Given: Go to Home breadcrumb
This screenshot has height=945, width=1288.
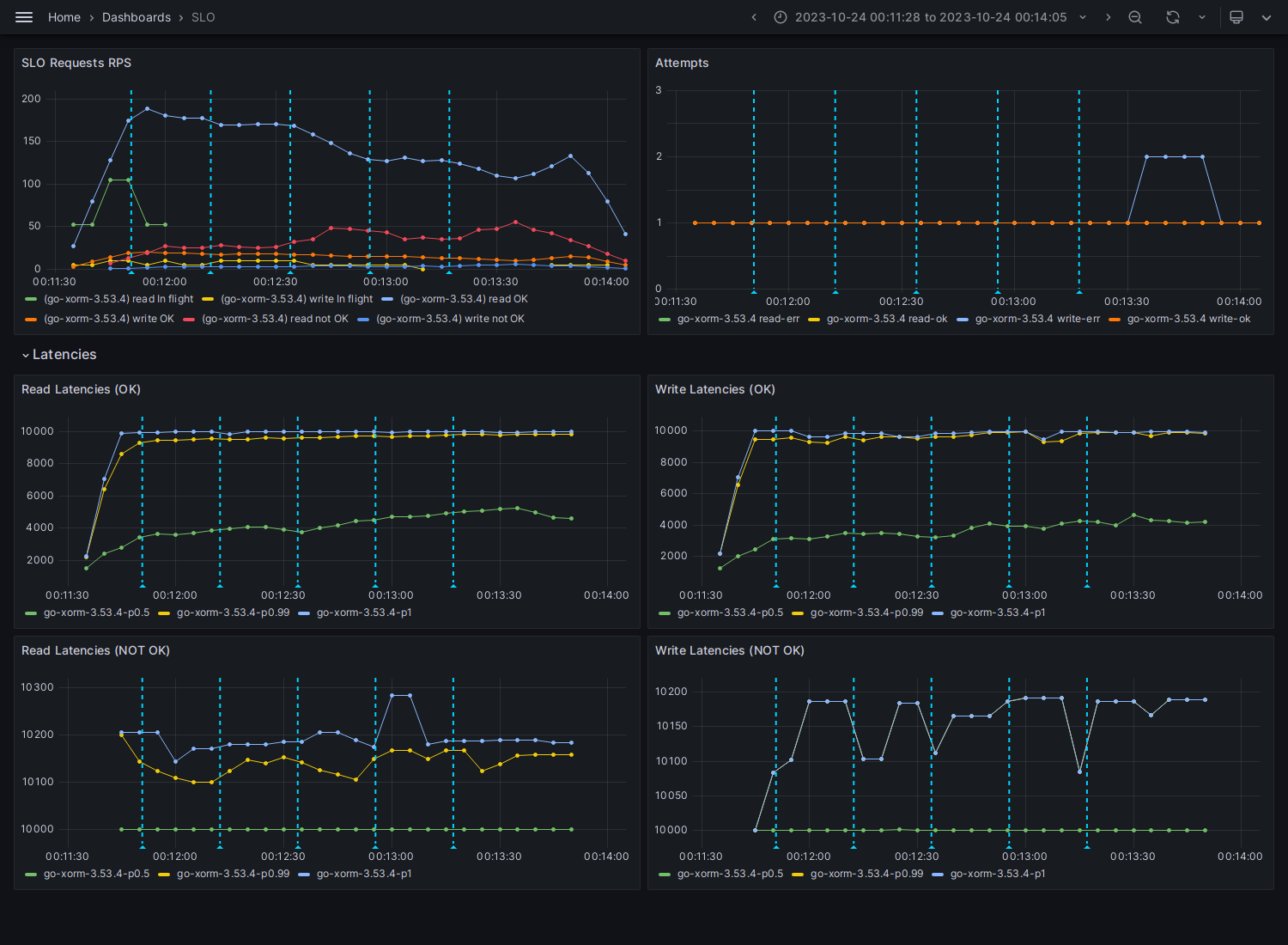Looking at the screenshot, I should [x=64, y=17].
